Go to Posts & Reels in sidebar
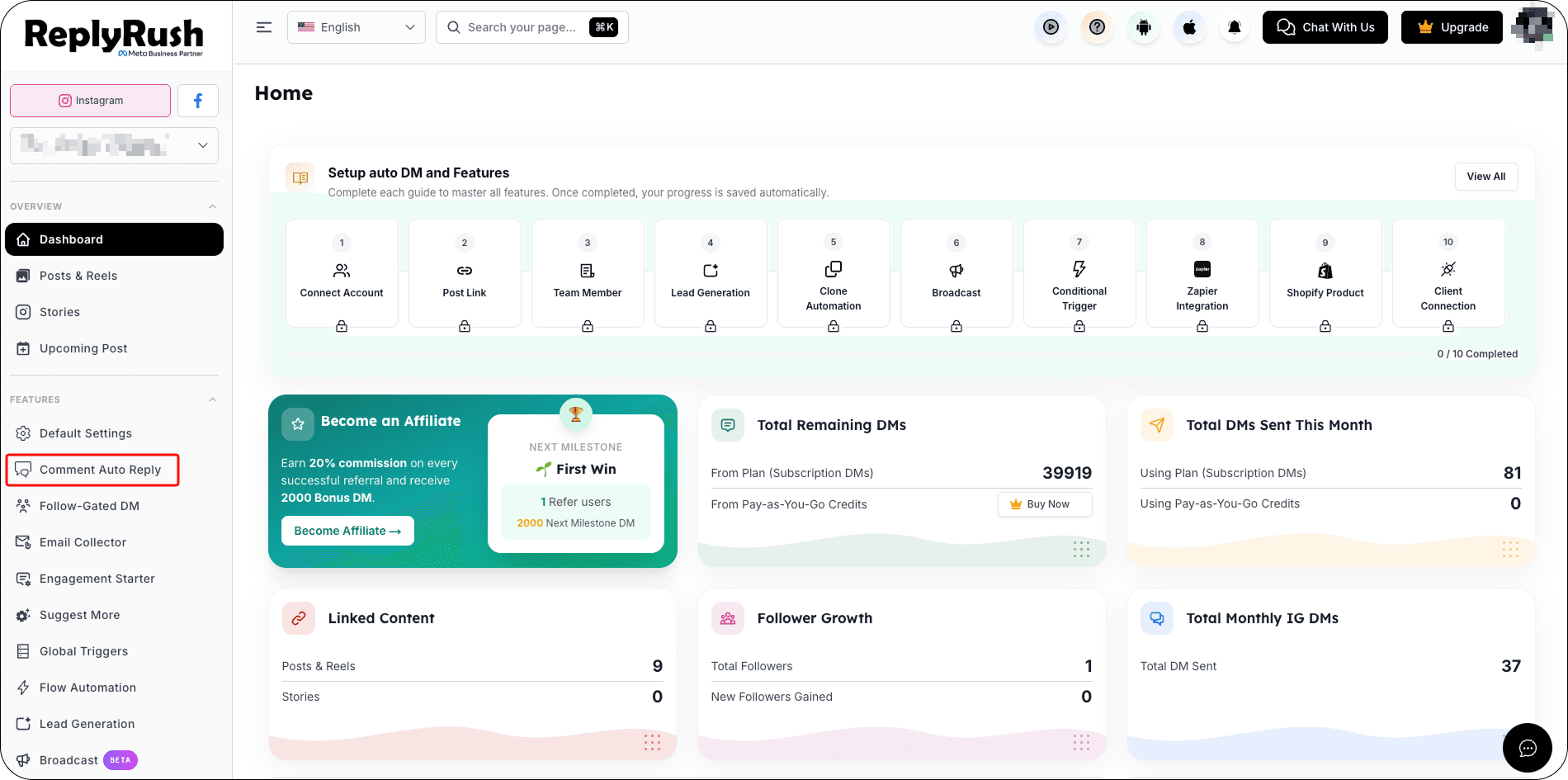Screen dimensions: 1568x780 point(115,276)
